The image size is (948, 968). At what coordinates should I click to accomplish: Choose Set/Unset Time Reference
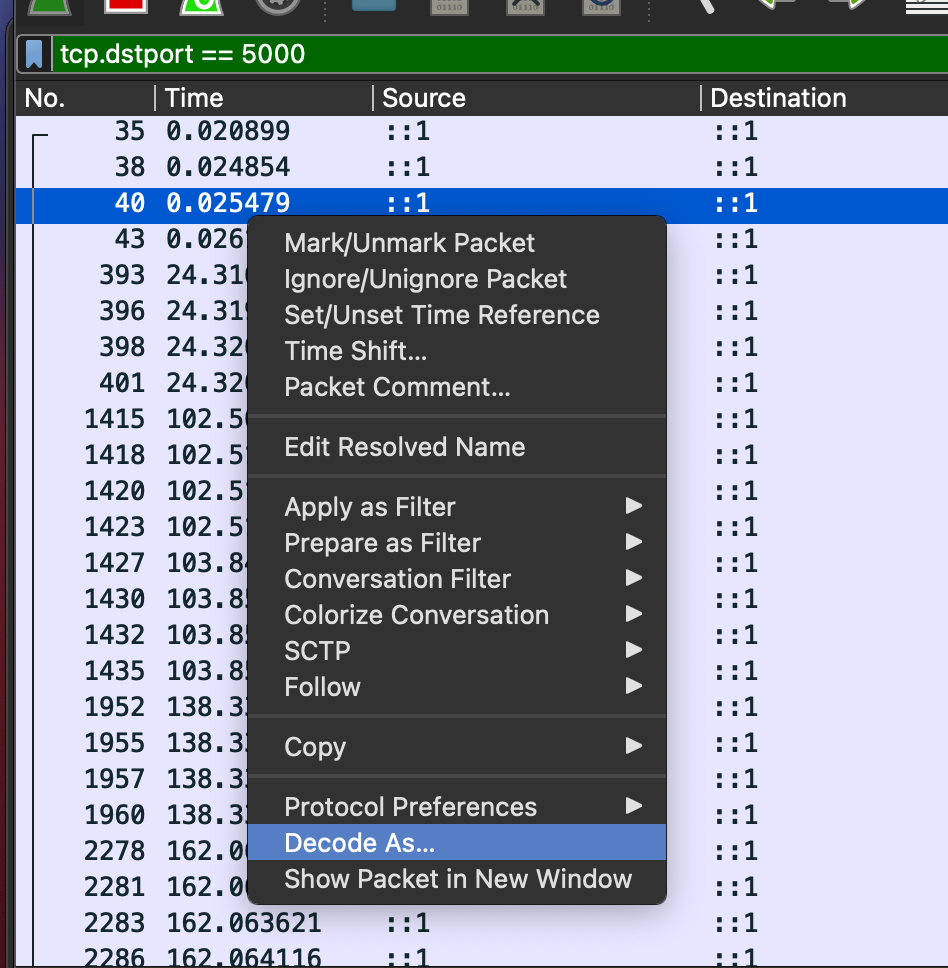[x=442, y=315]
